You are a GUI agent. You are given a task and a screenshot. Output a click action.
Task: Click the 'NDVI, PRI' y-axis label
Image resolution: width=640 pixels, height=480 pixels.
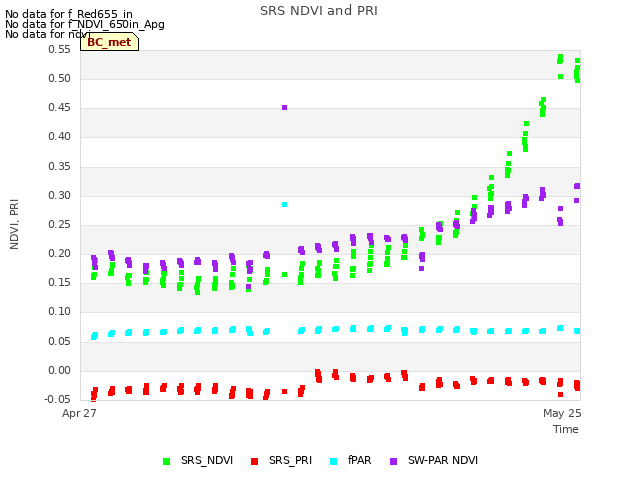pyautogui.click(x=14, y=224)
